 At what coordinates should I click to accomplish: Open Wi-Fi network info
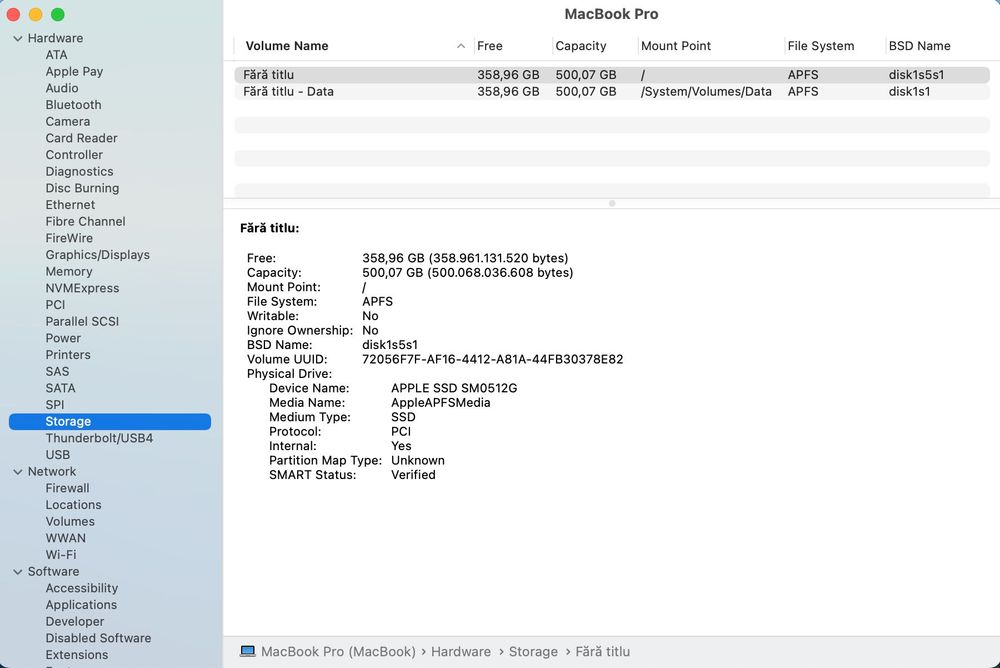click(x=61, y=554)
